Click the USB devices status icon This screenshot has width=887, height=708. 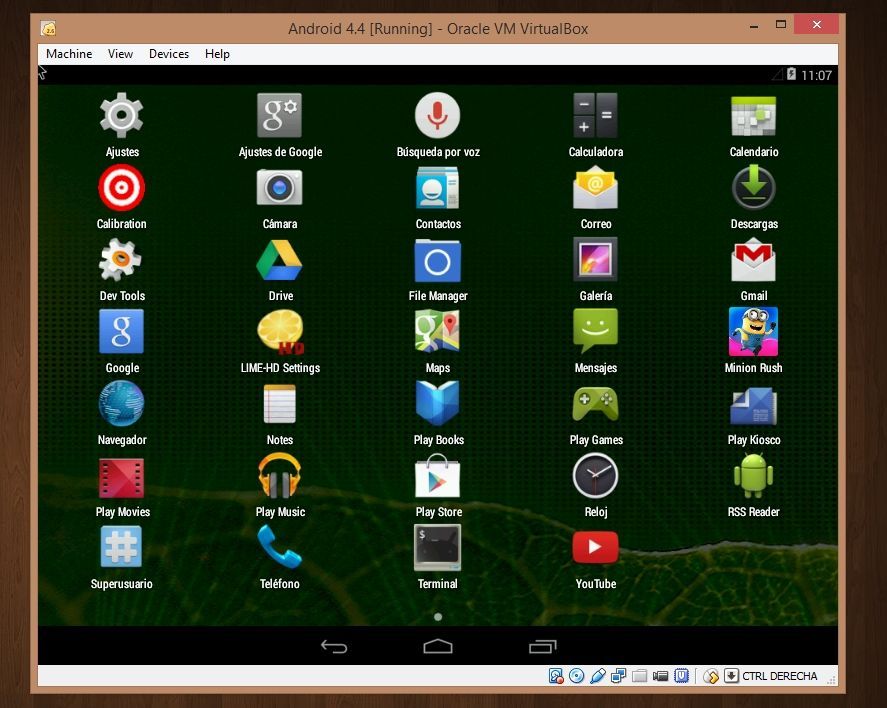coord(597,676)
